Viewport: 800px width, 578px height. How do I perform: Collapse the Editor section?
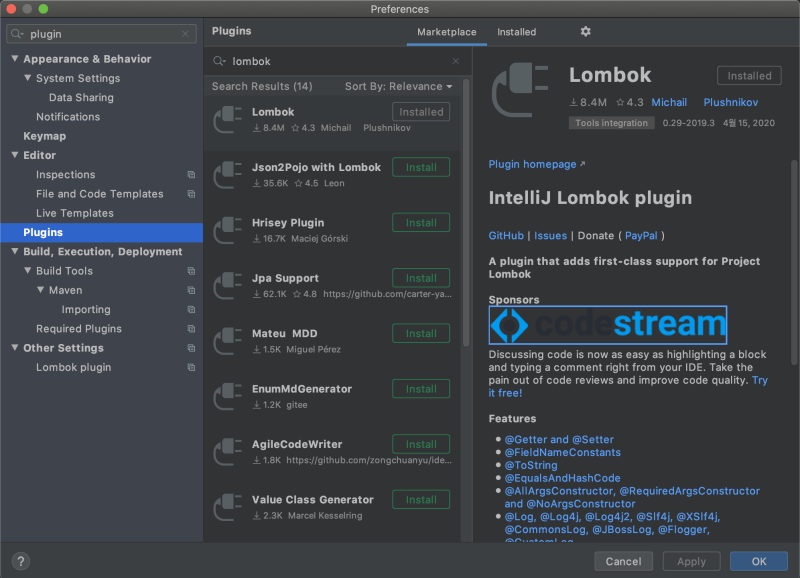coord(15,155)
